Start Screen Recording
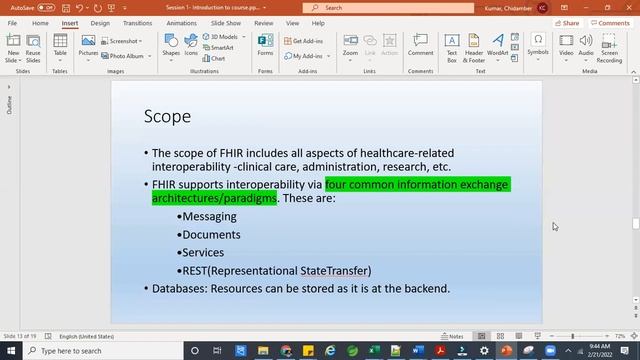 click(x=609, y=49)
